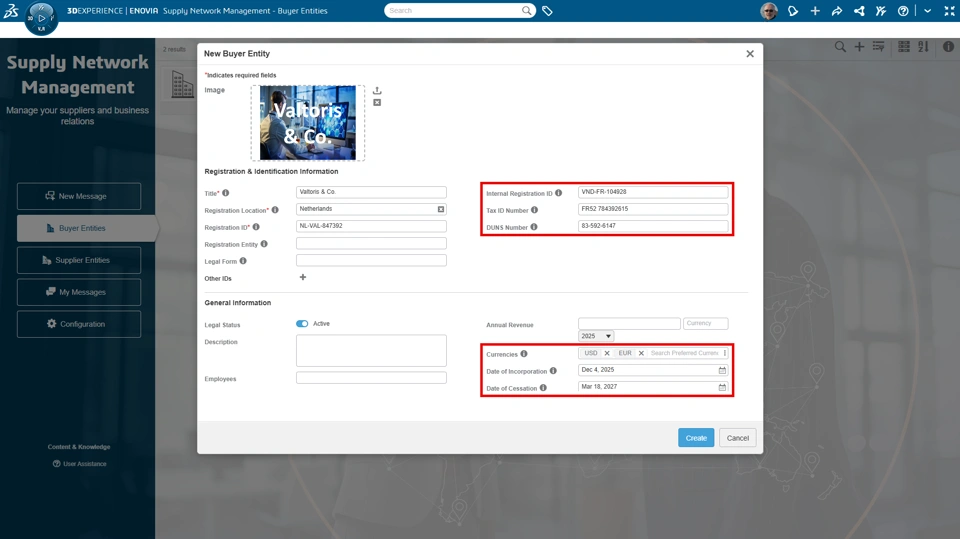Screen dimensions: 960x539
Task: Add another ID with plus icon
Action: 302,277
